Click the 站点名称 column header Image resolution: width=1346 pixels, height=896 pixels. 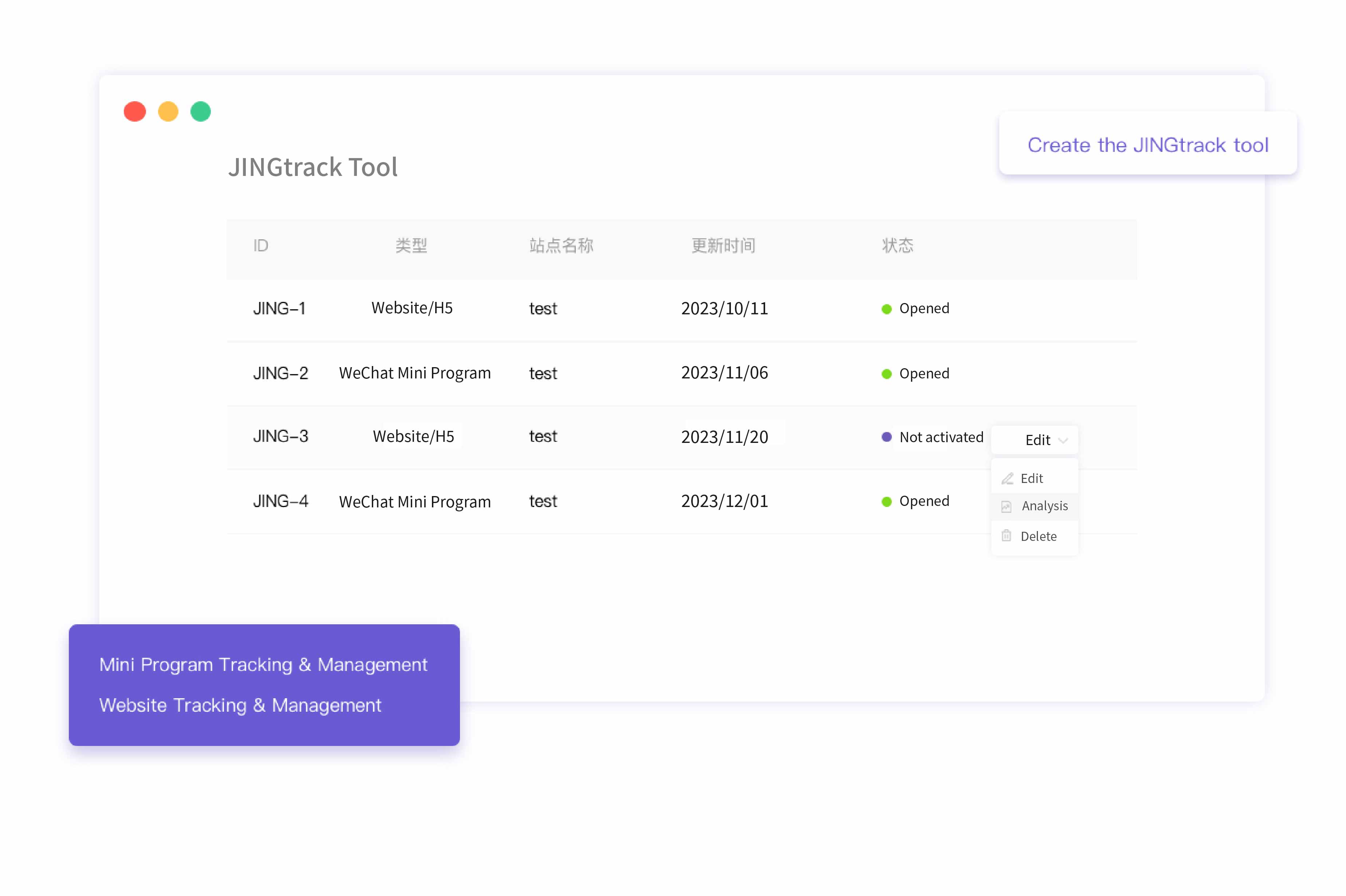point(561,246)
